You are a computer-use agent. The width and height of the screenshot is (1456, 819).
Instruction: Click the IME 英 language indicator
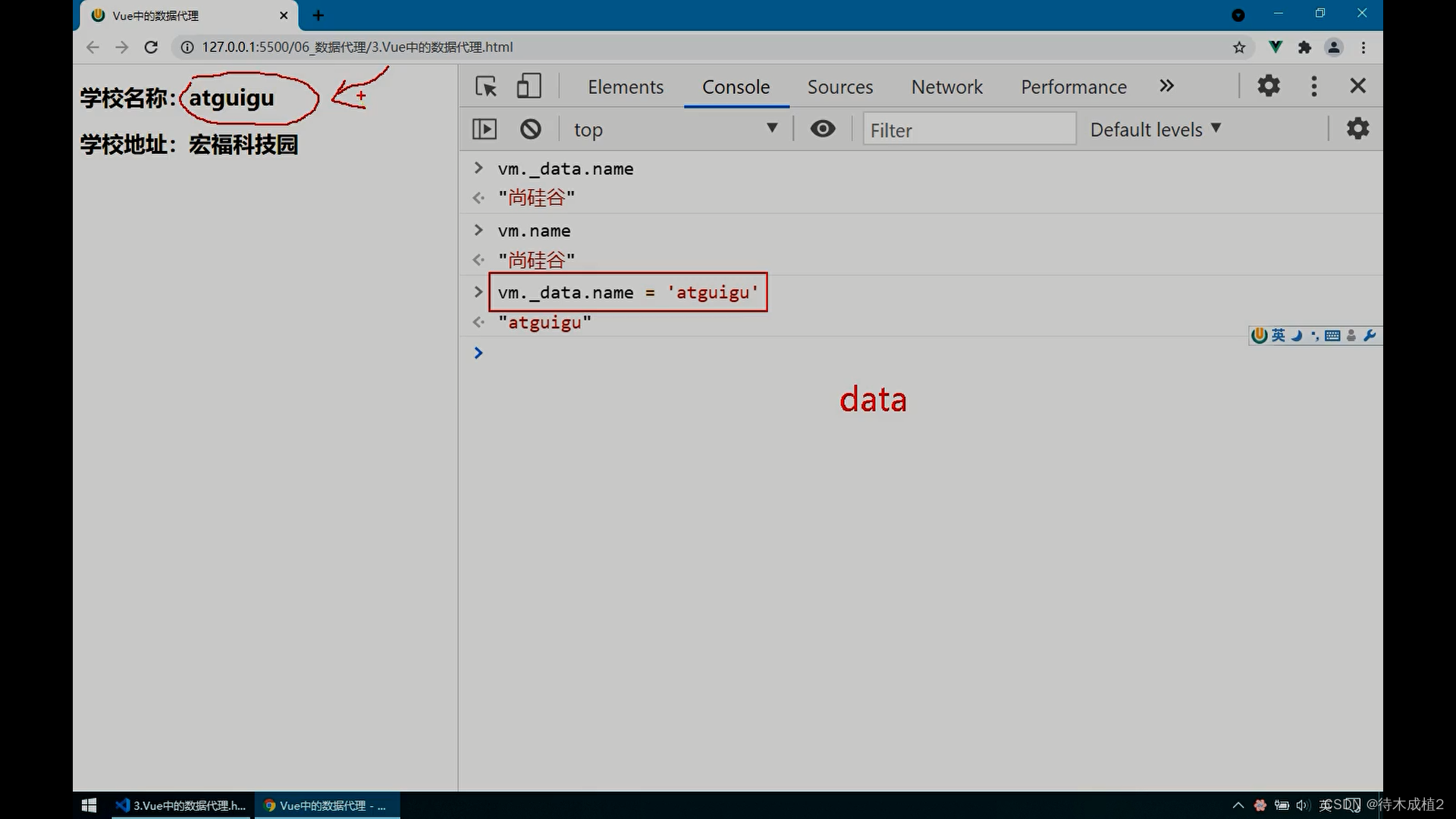[x=1279, y=335]
